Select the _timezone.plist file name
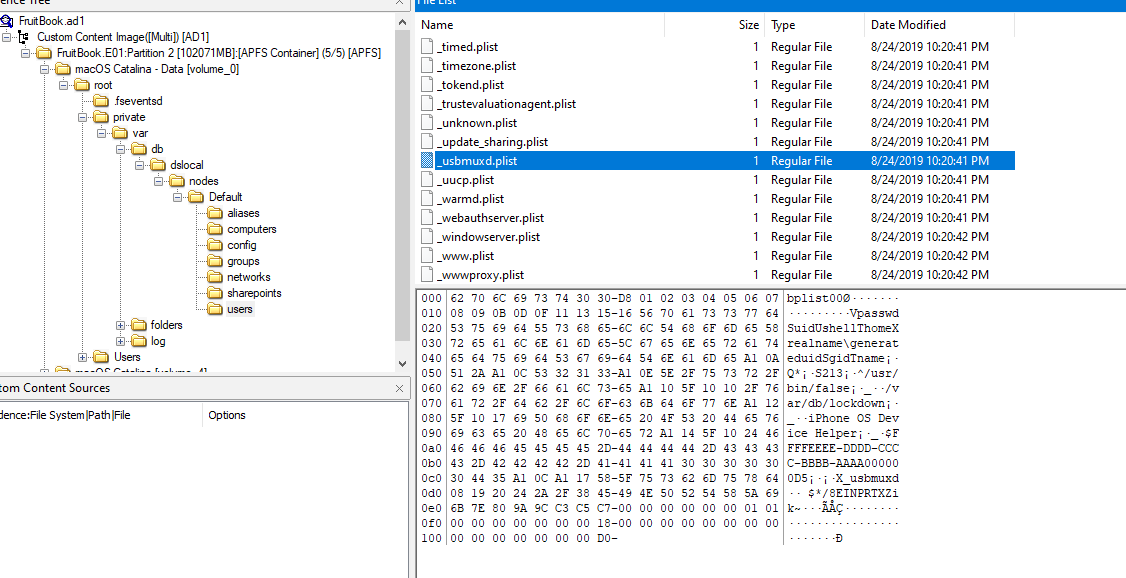The width and height of the screenshot is (1126, 578). click(x=476, y=66)
